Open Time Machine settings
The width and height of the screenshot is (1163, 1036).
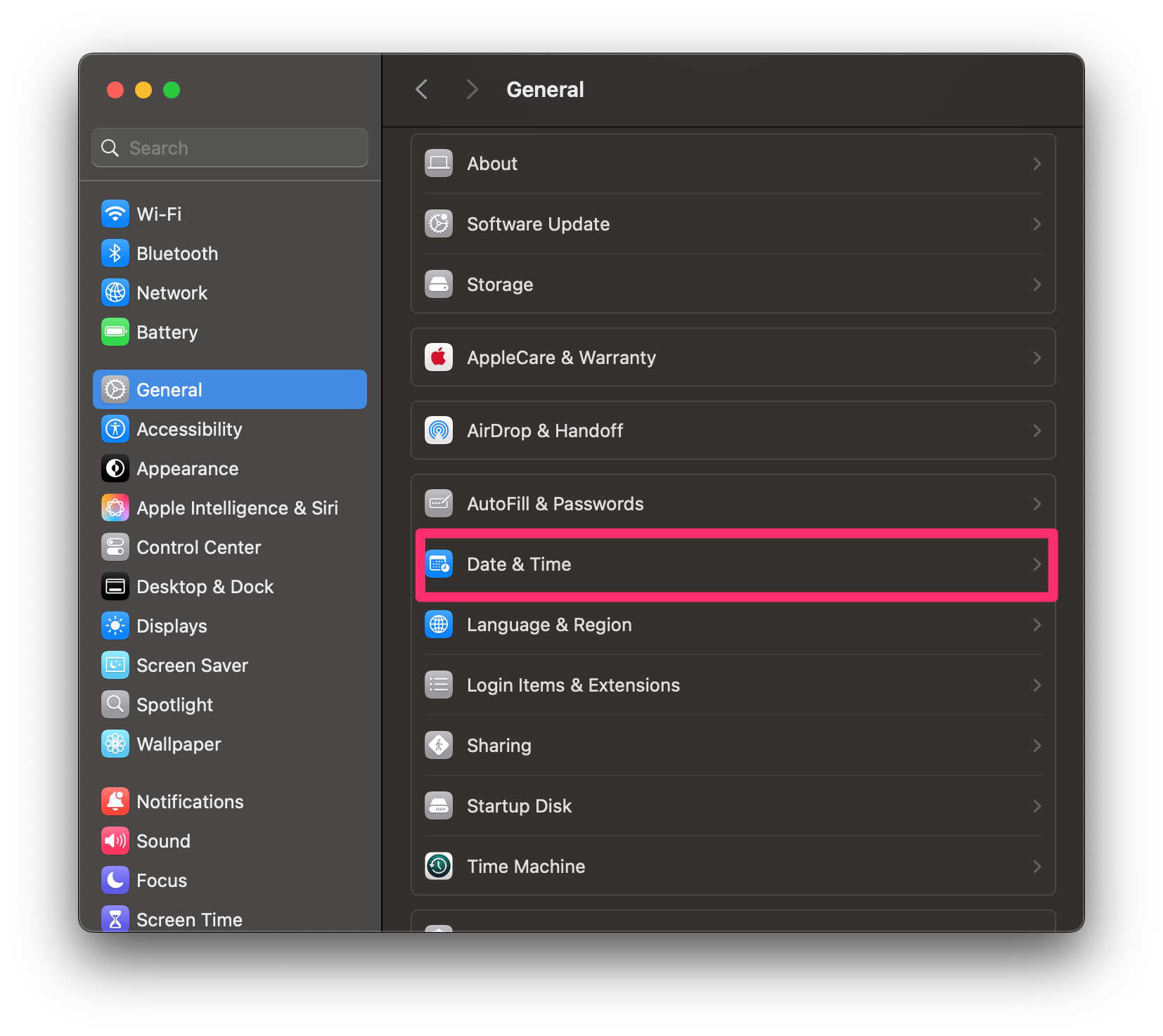coord(733,866)
